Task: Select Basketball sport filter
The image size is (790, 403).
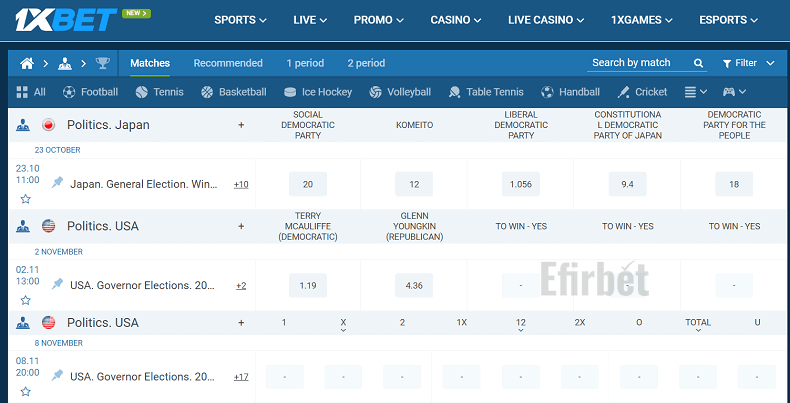Action: [233, 92]
